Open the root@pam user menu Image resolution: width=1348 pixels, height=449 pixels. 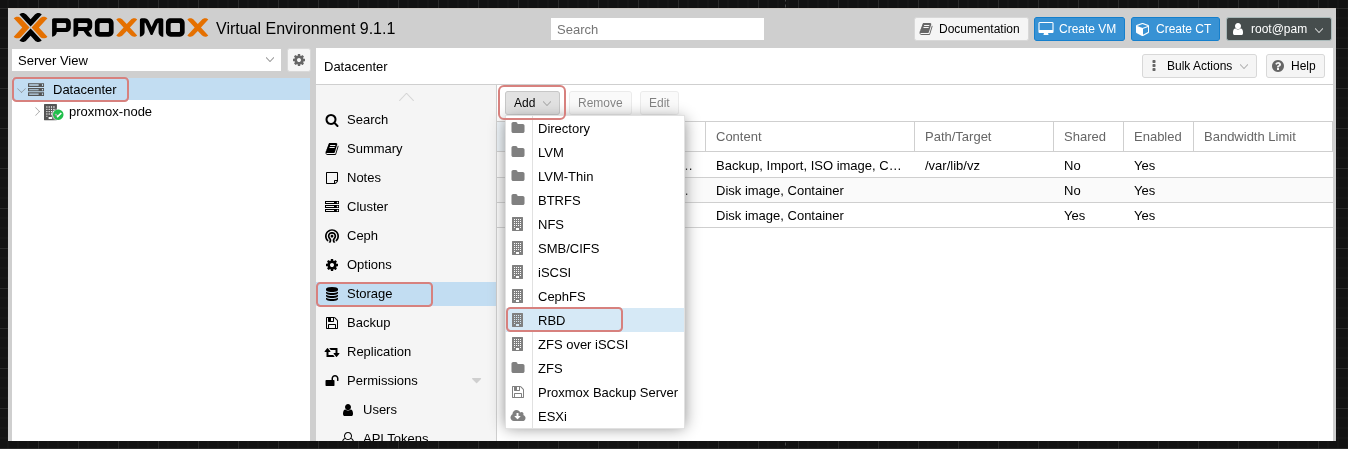click(1278, 29)
